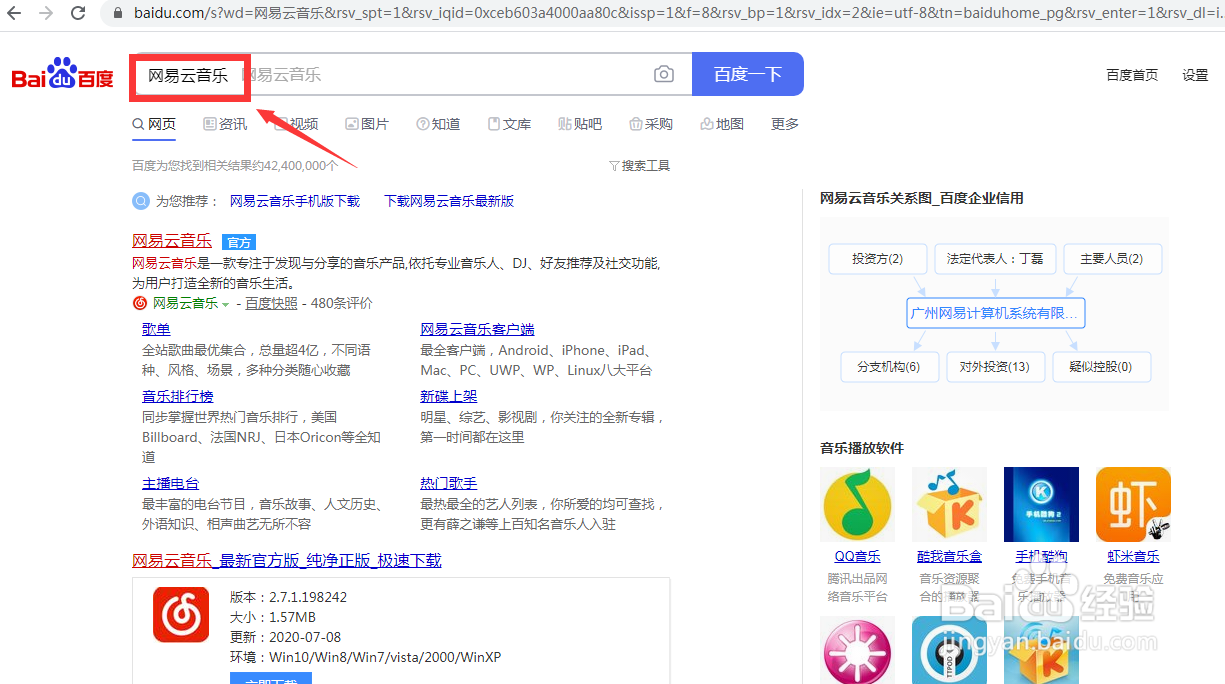Open the 虾米音乐 text link
This screenshot has width=1225, height=684.
tap(1133, 556)
